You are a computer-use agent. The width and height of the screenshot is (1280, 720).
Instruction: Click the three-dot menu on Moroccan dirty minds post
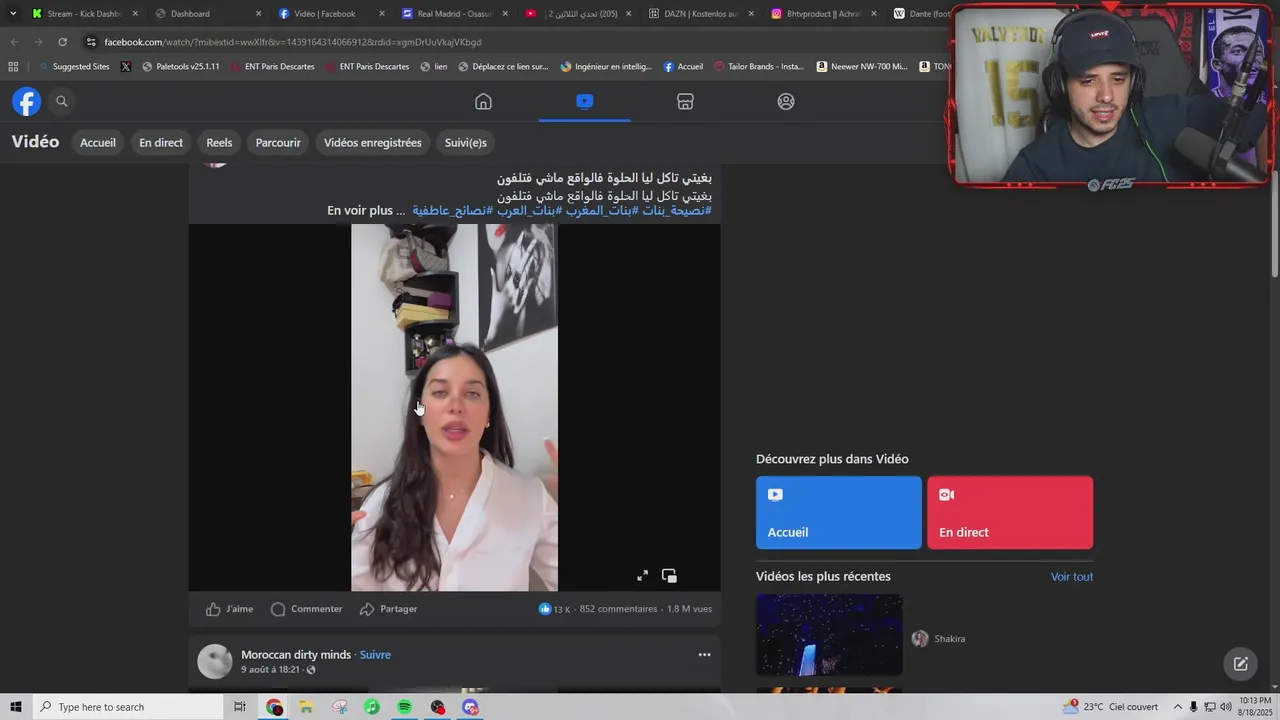pos(704,655)
